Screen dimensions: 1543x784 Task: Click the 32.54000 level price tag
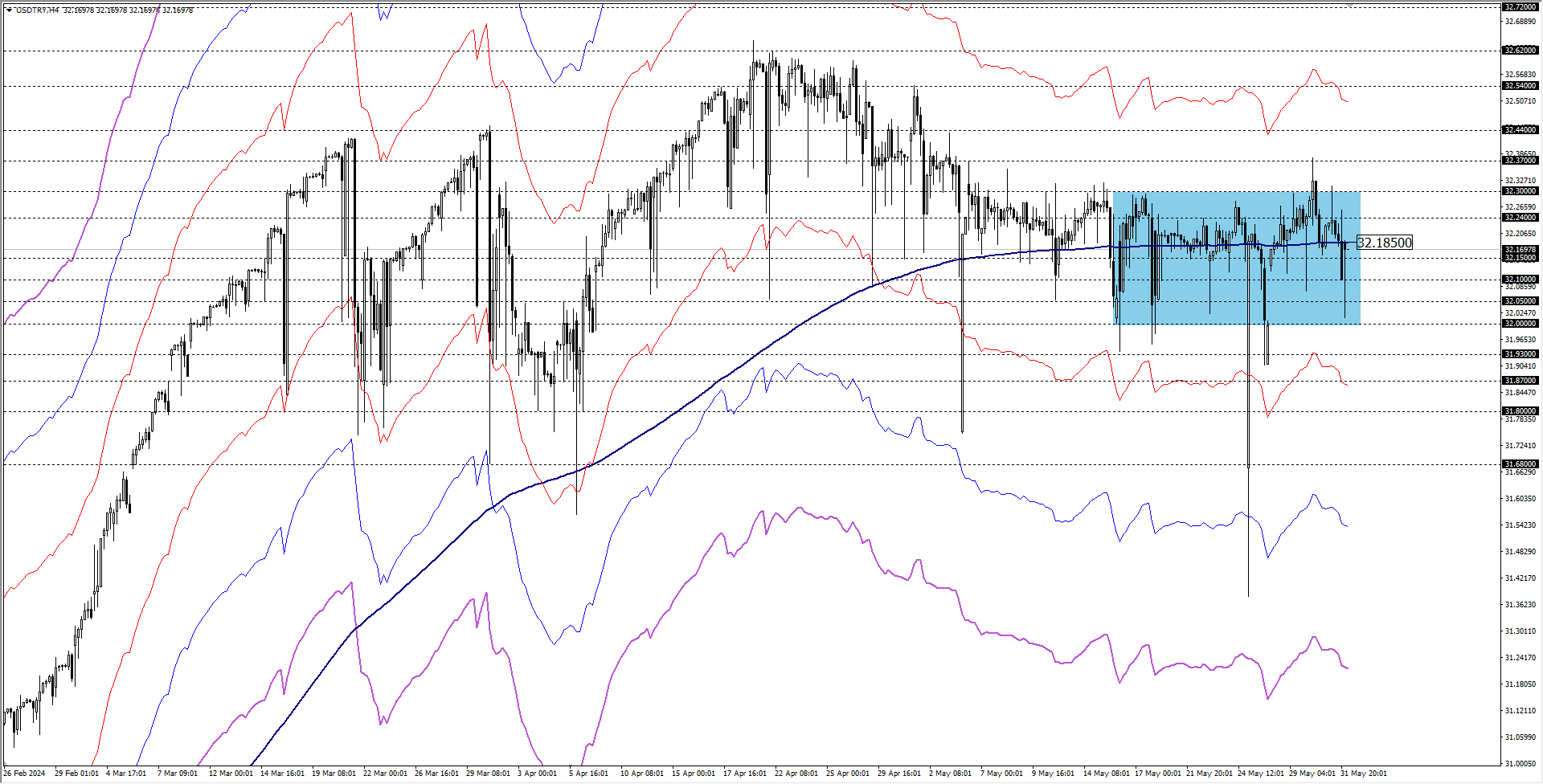tap(1520, 86)
